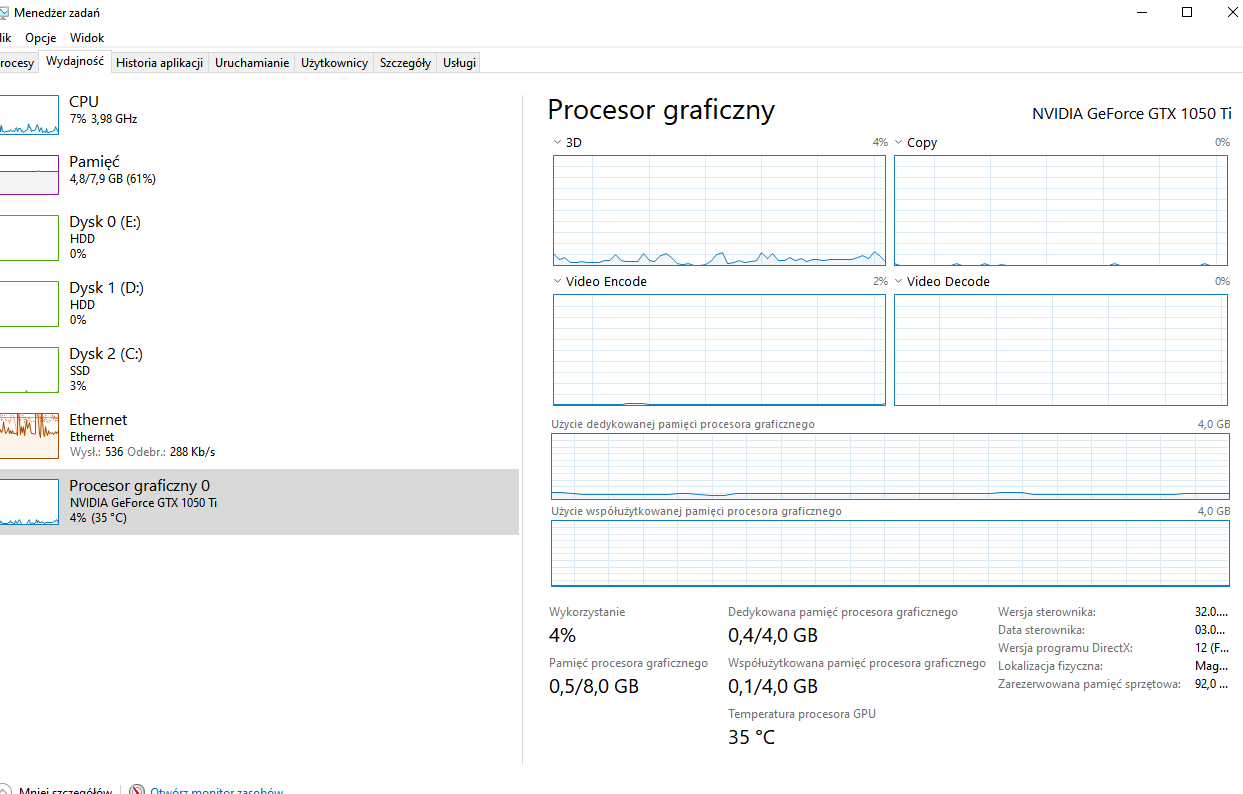Click inside the 3D usage graph
This screenshot has width=1243, height=794.
pyautogui.click(x=719, y=210)
